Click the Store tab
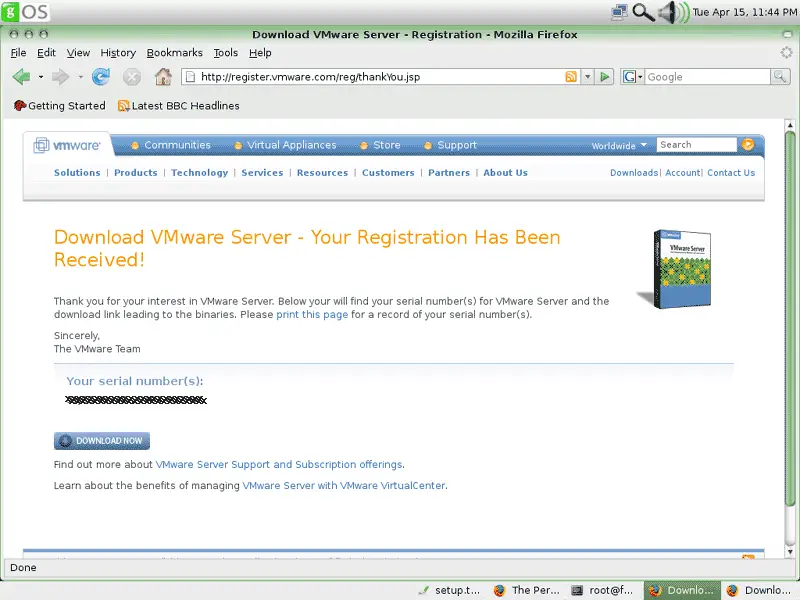The image size is (800, 600). (380, 145)
